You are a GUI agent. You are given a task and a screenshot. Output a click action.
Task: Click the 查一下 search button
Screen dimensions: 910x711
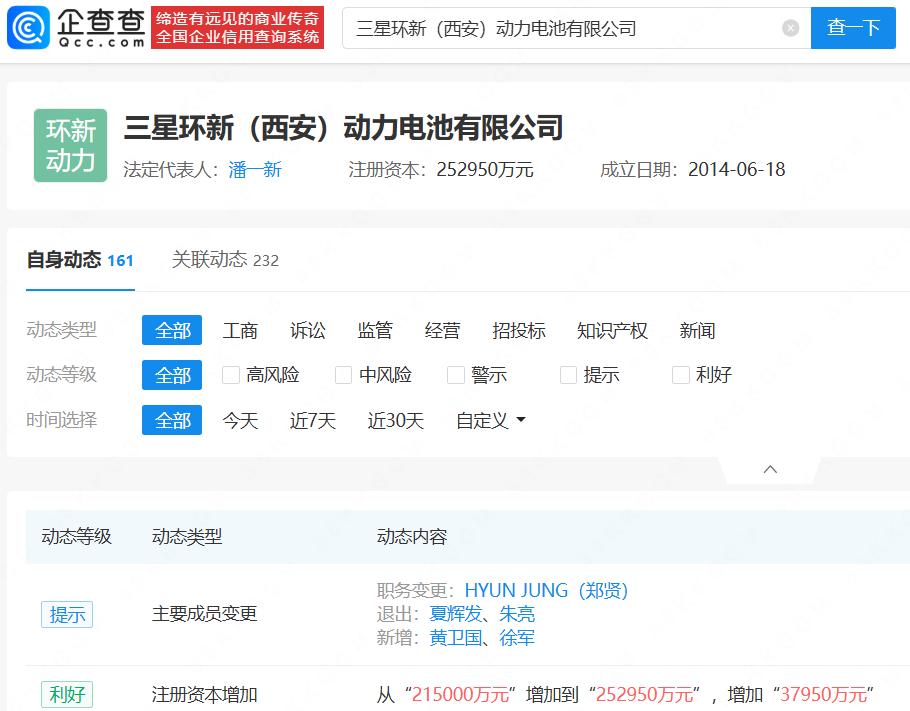tap(853, 28)
